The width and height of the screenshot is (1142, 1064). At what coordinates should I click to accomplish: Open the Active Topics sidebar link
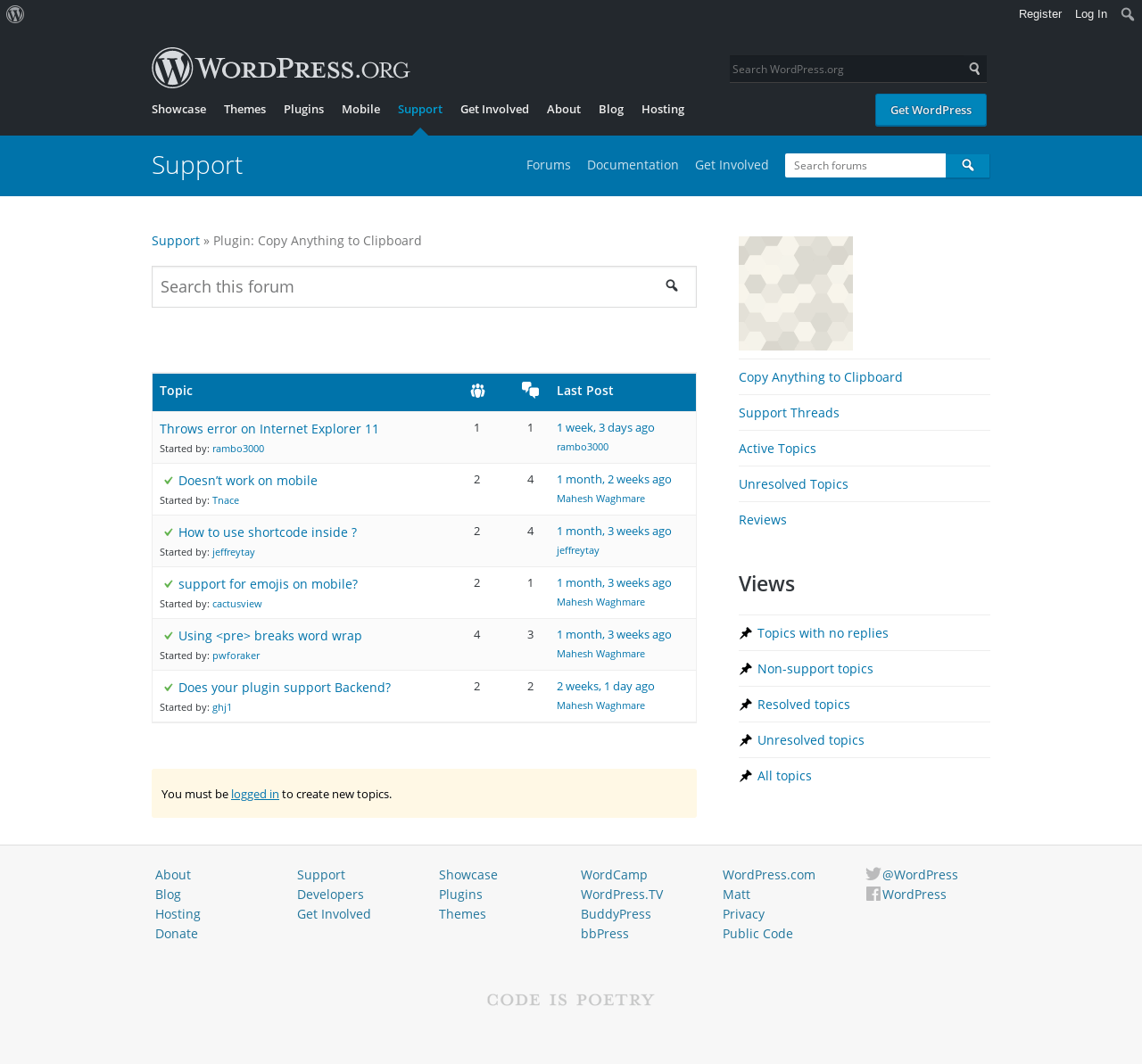tap(777, 449)
